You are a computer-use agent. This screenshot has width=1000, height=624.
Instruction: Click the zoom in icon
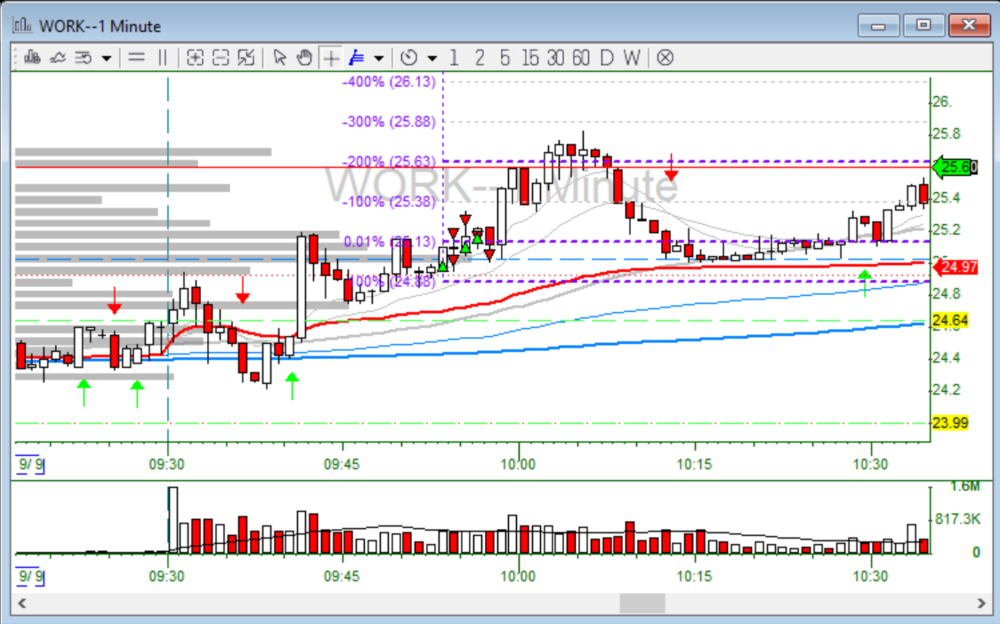coord(195,57)
